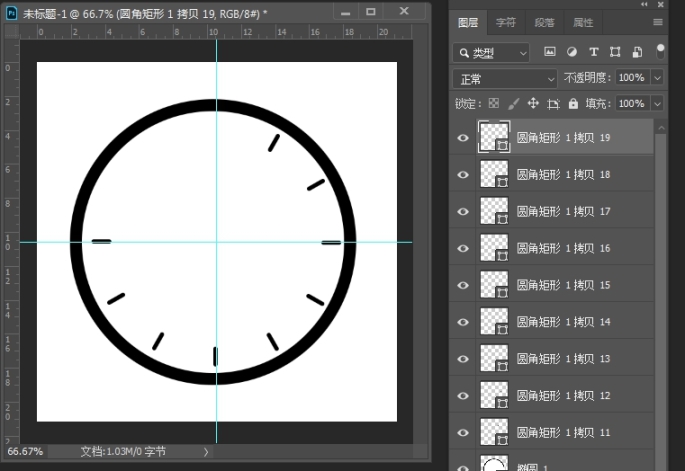Filter layers by shape layer type

click(x=615, y=52)
